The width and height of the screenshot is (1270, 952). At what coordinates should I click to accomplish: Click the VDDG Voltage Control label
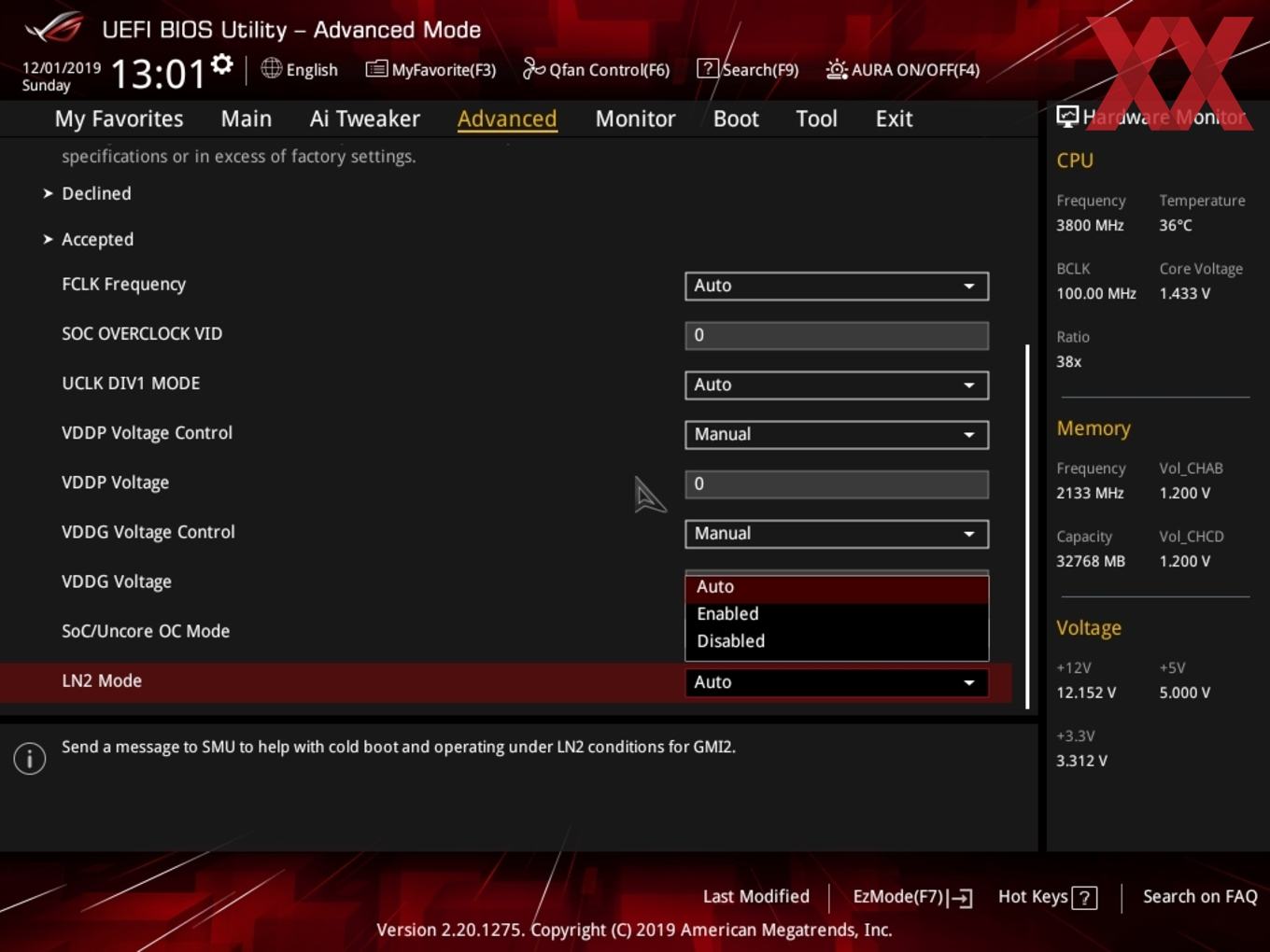pos(148,532)
